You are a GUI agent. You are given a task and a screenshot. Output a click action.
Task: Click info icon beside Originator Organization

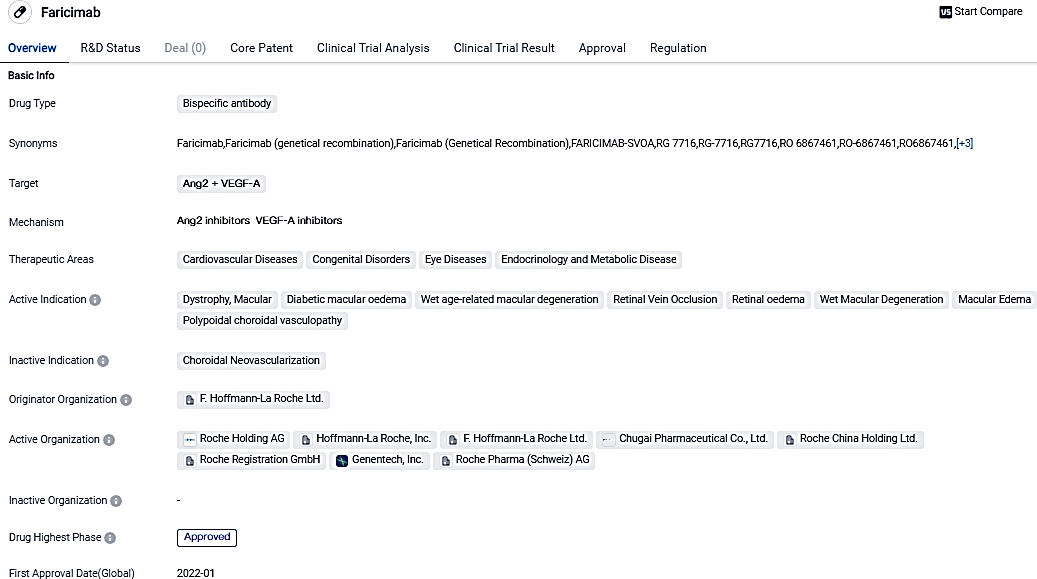click(126, 400)
